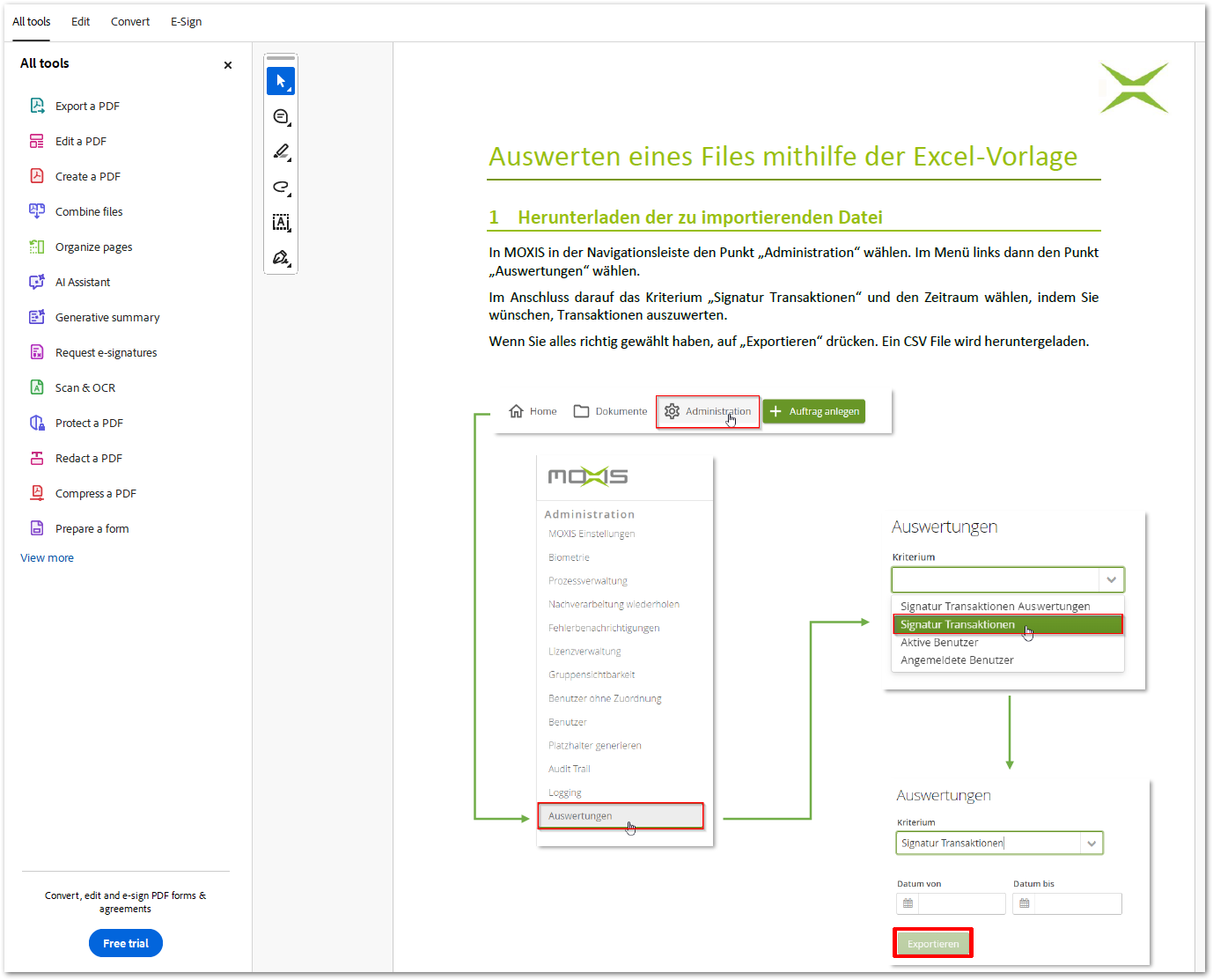Open the Combine files tool

pos(88,211)
